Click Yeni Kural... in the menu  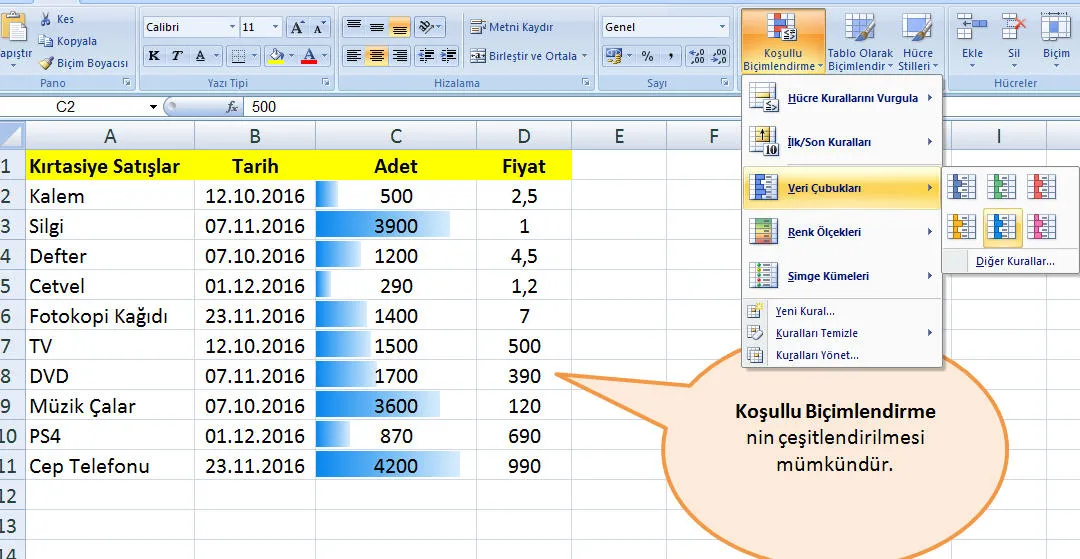[x=805, y=311]
